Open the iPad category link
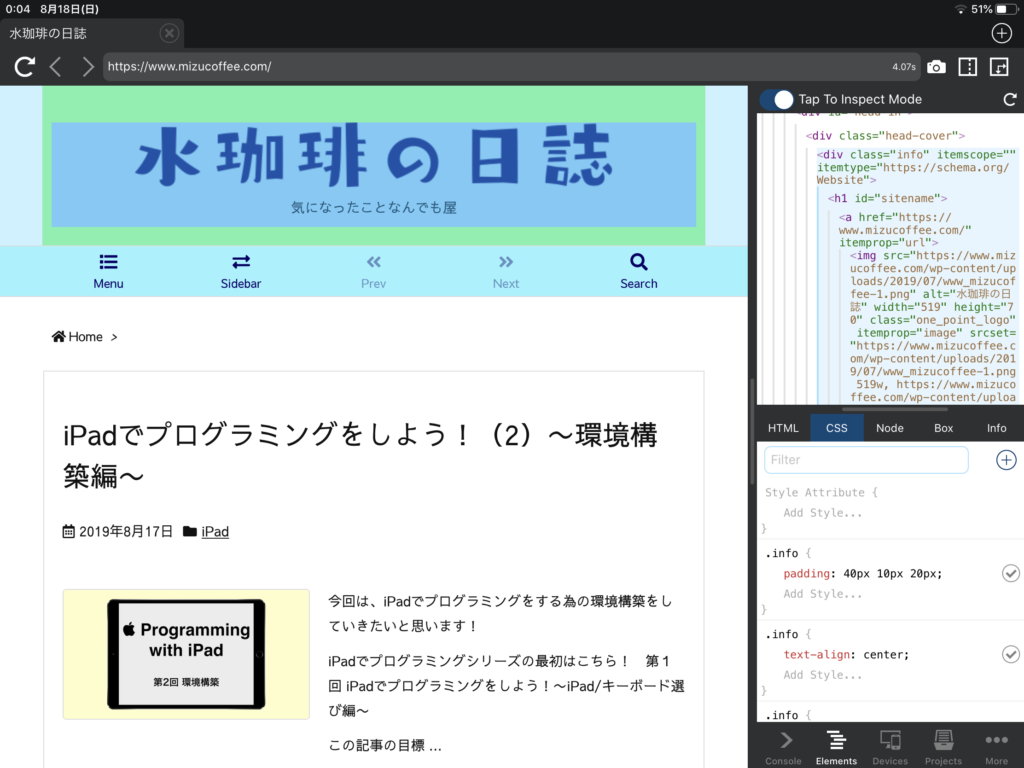The image size is (1024, 768). (215, 532)
